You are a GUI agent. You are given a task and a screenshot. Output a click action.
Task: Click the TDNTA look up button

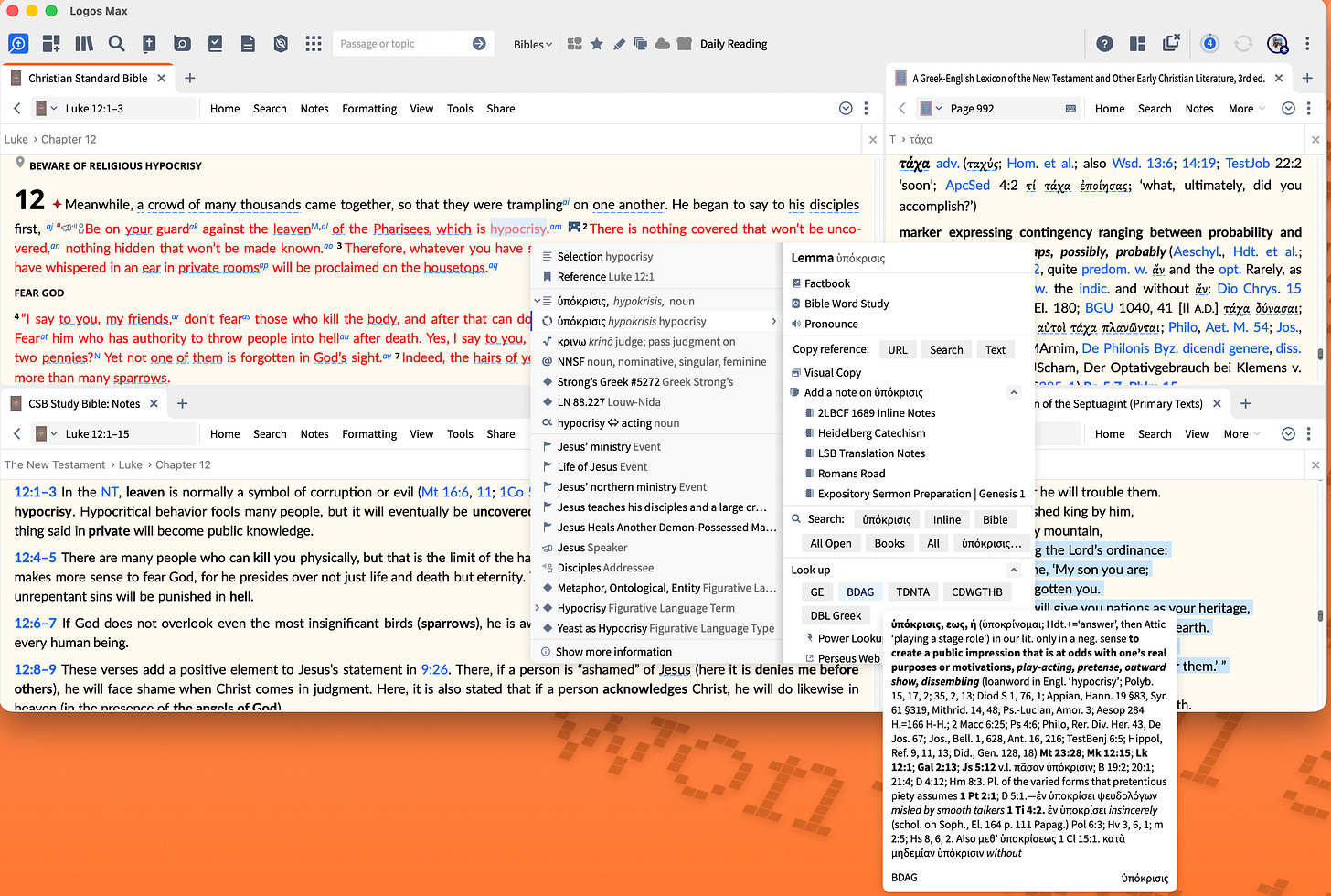point(912,592)
